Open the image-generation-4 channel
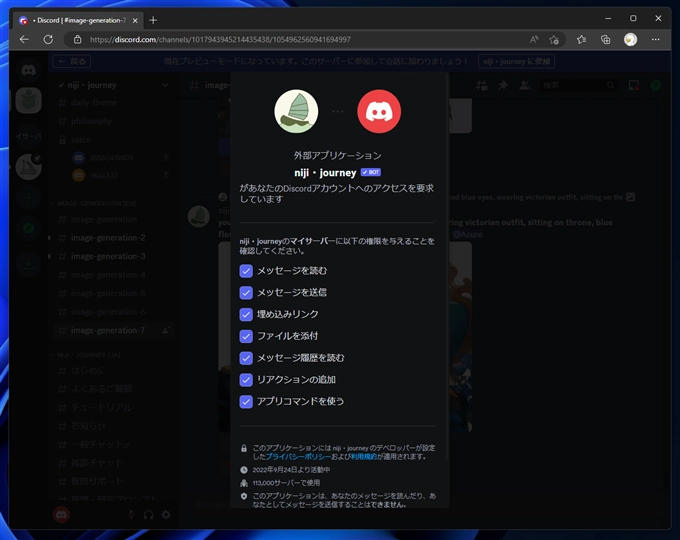 (x=113, y=275)
